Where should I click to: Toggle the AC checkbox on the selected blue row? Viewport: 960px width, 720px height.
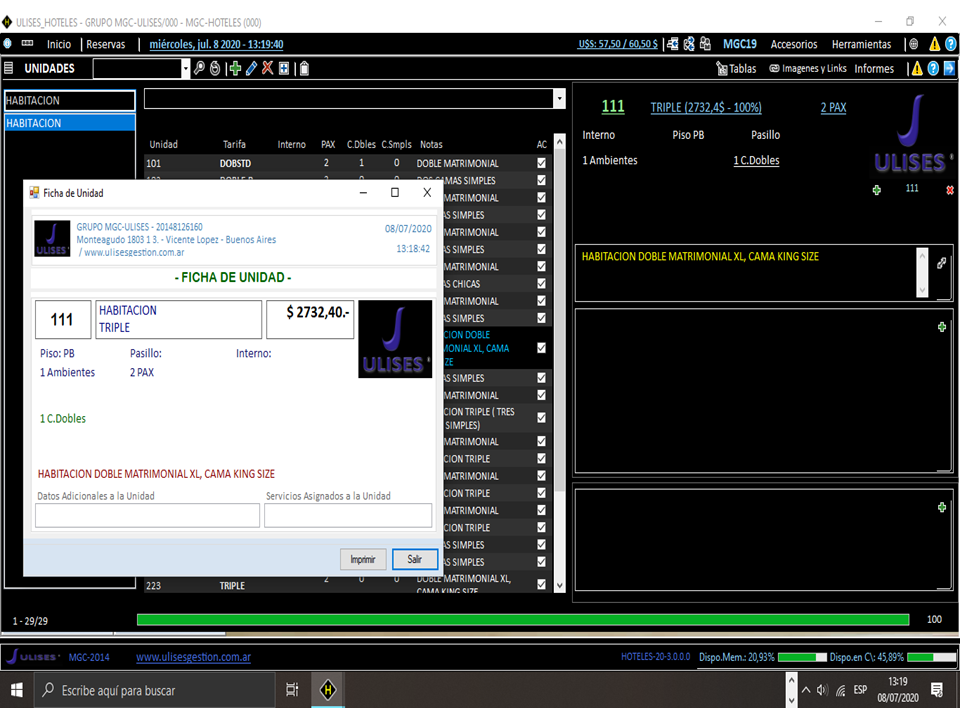[x=541, y=347]
